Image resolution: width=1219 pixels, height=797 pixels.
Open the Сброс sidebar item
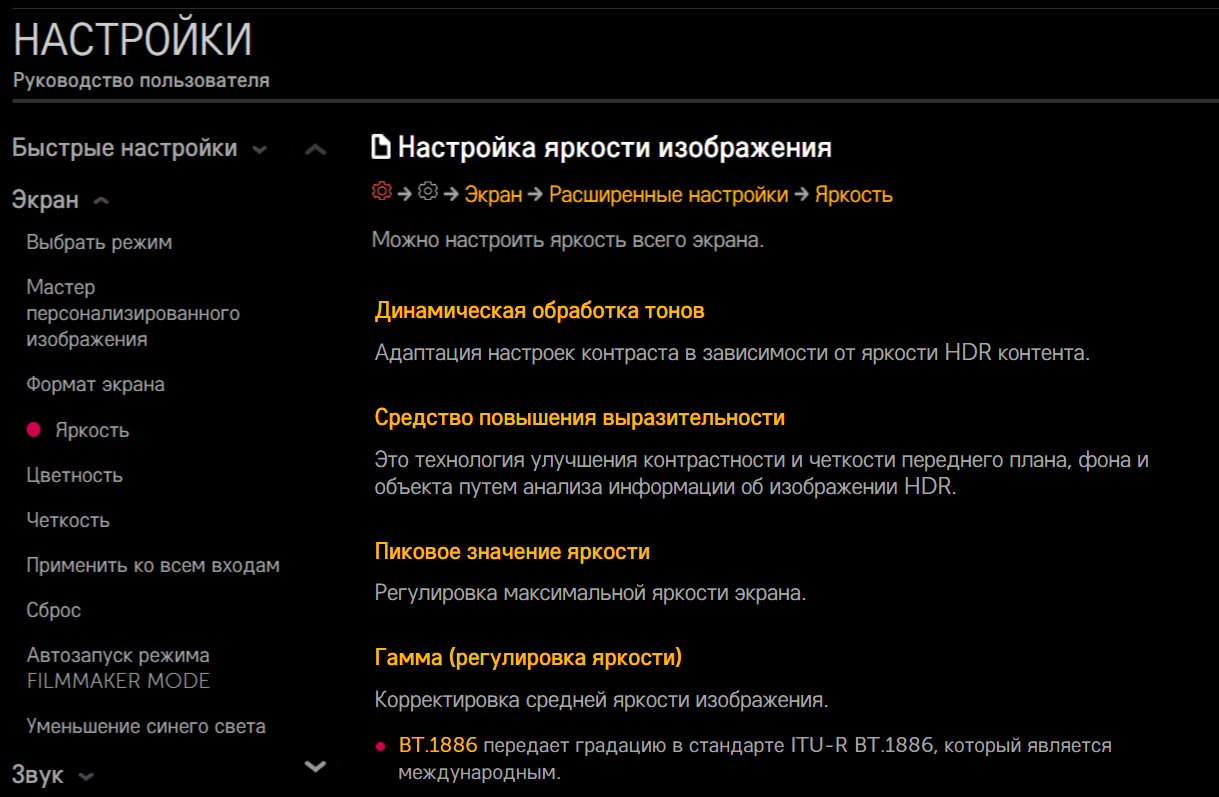(x=53, y=610)
